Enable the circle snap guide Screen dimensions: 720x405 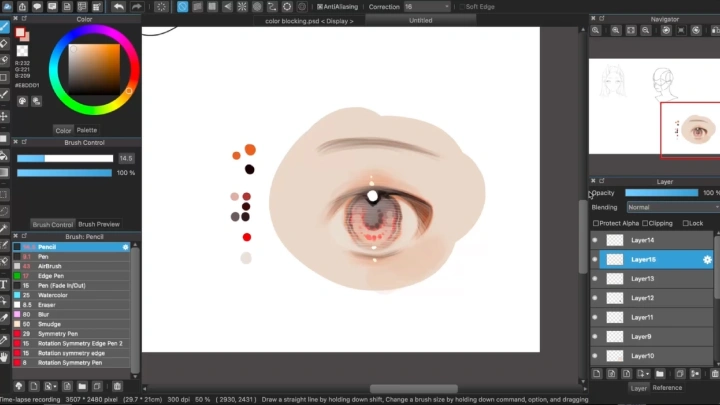(257, 6)
